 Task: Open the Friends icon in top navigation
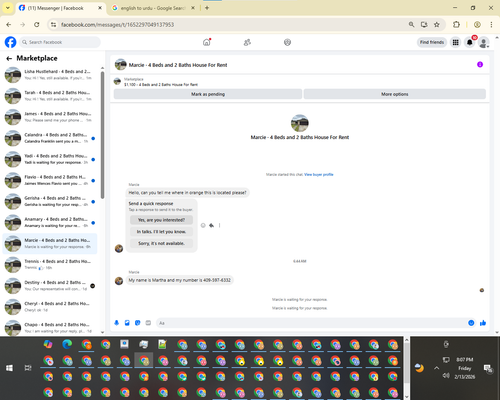pyautogui.click(x=247, y=42)
